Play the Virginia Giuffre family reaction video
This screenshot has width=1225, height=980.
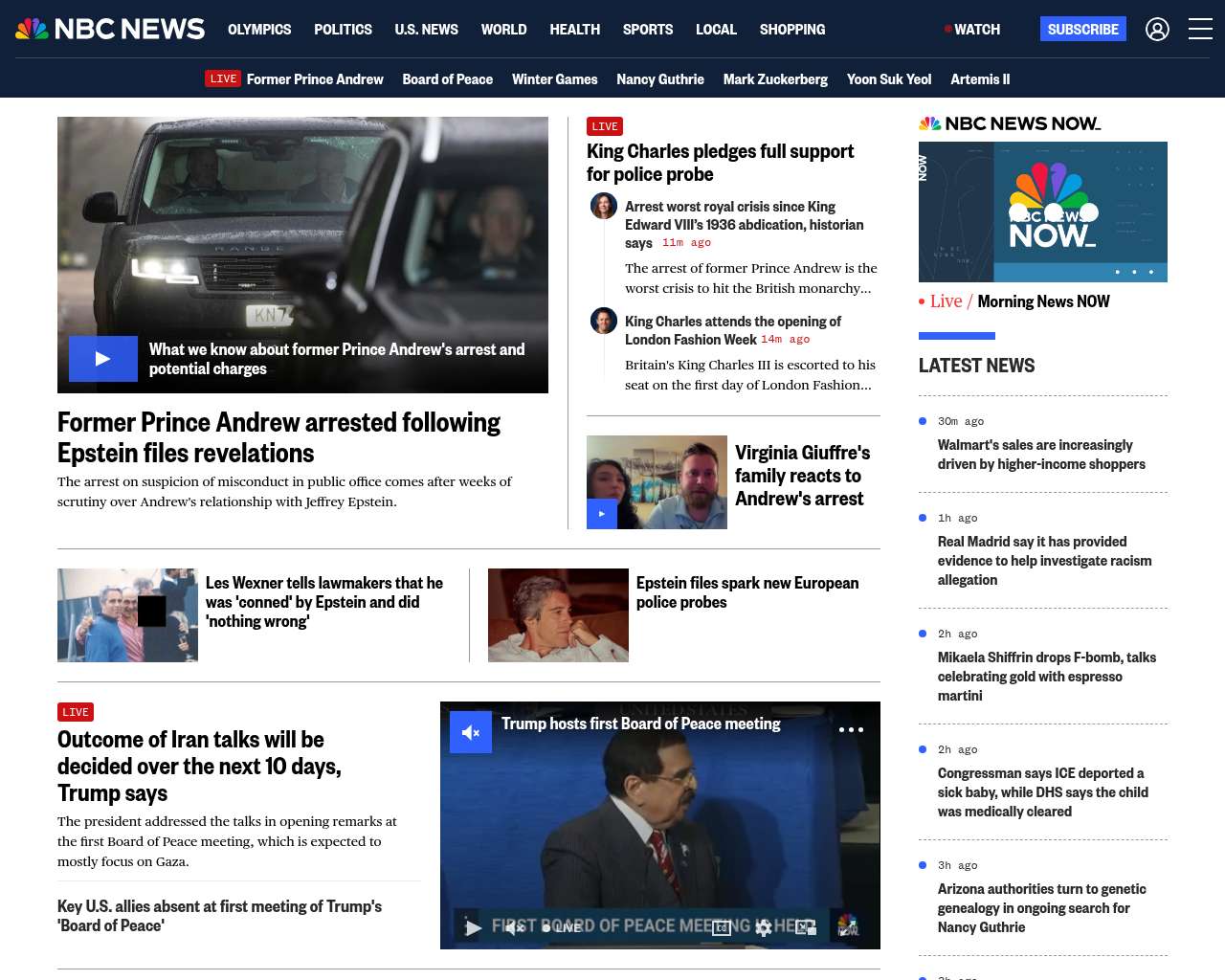(x=602, y=514)
